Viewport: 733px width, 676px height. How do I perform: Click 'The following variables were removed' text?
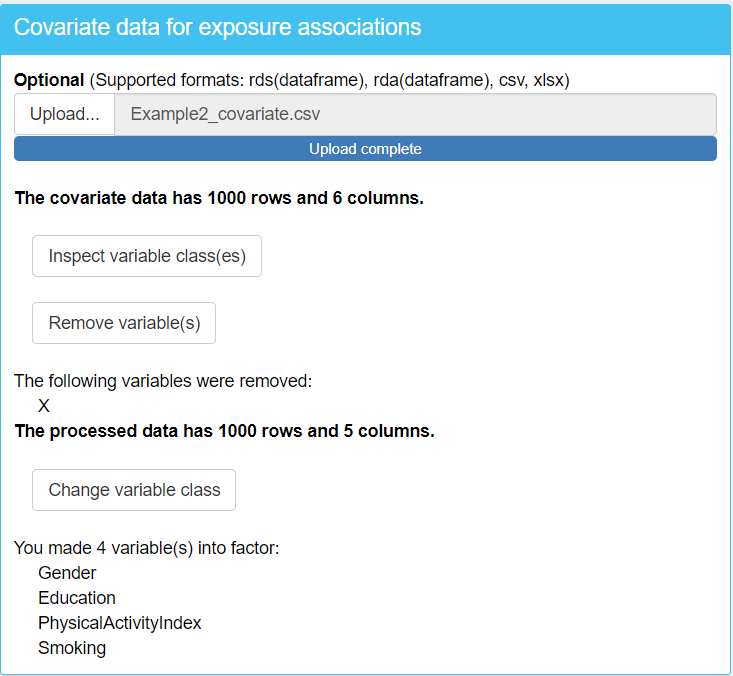click(163, 381)
